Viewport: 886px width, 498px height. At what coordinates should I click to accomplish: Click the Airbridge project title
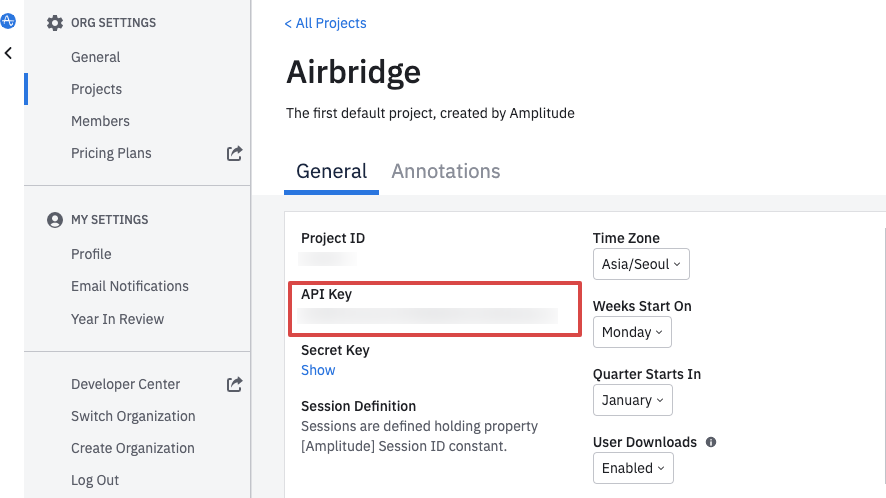tap(354, 72)
